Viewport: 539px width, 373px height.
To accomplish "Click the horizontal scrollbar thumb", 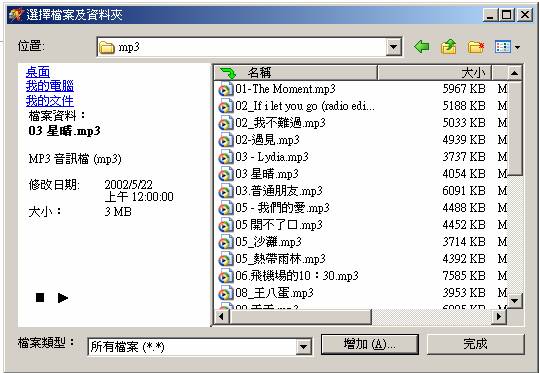I will (300, 316).
